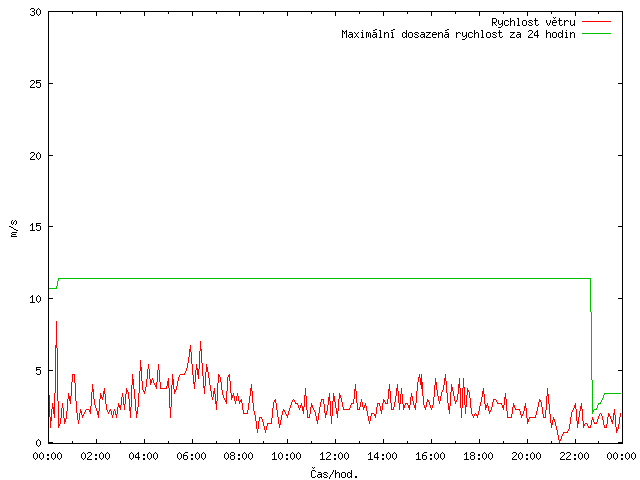This screenshot has width=640, height=480.
Task: Click the y-axis value 20
Action: coord(36,156)
